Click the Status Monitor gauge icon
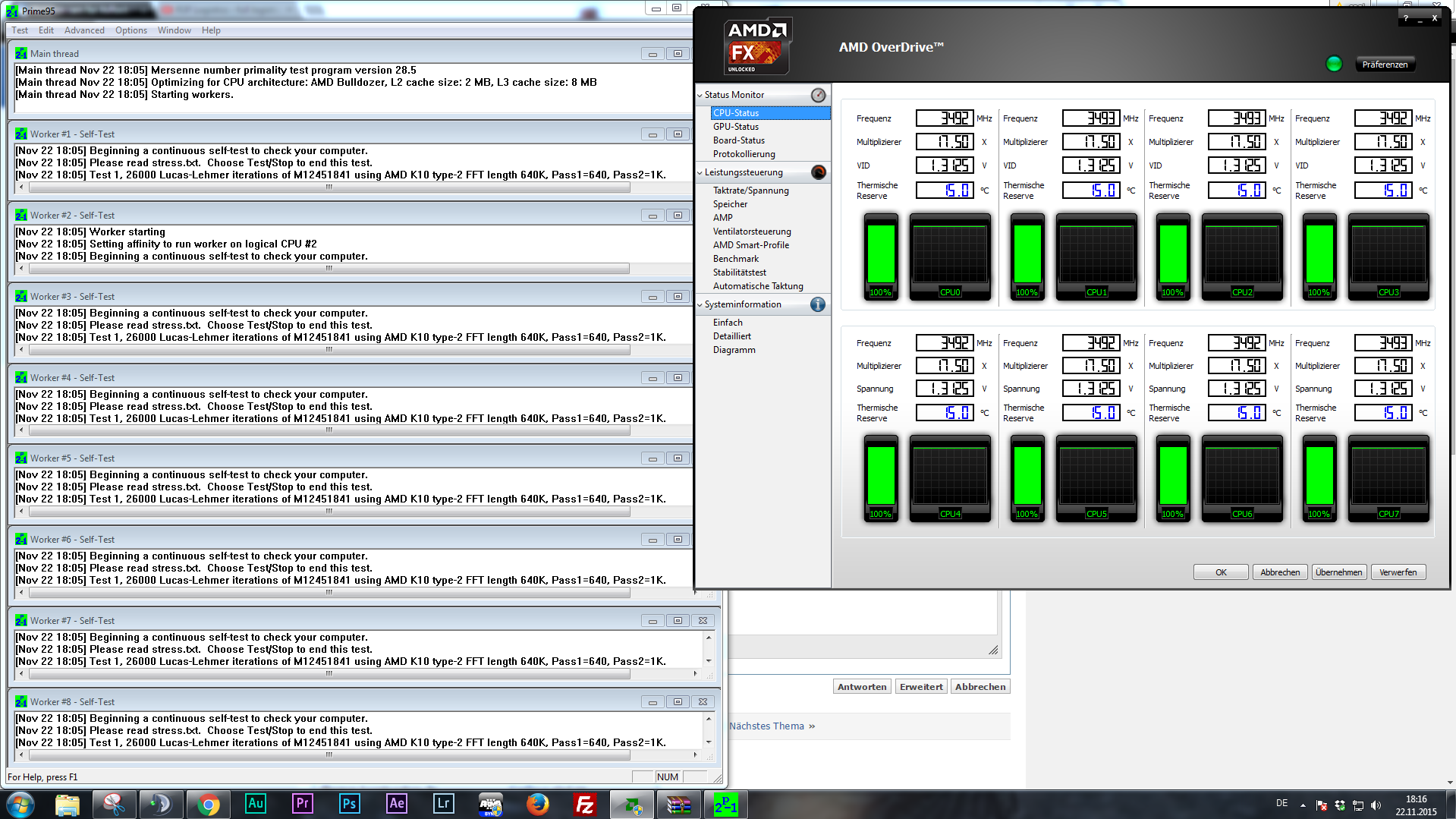 (x=818, y=95)
